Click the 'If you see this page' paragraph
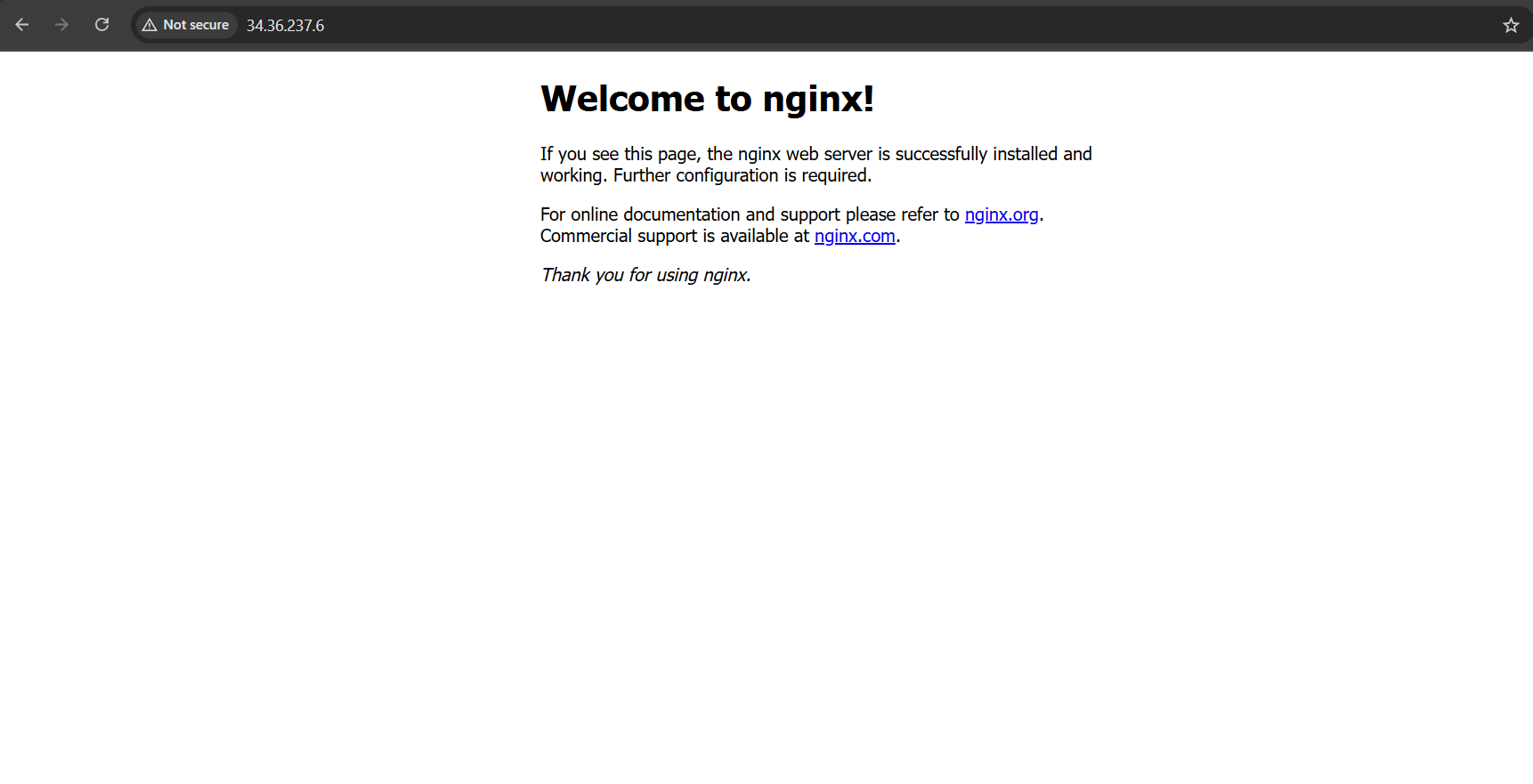 [816, 165]
